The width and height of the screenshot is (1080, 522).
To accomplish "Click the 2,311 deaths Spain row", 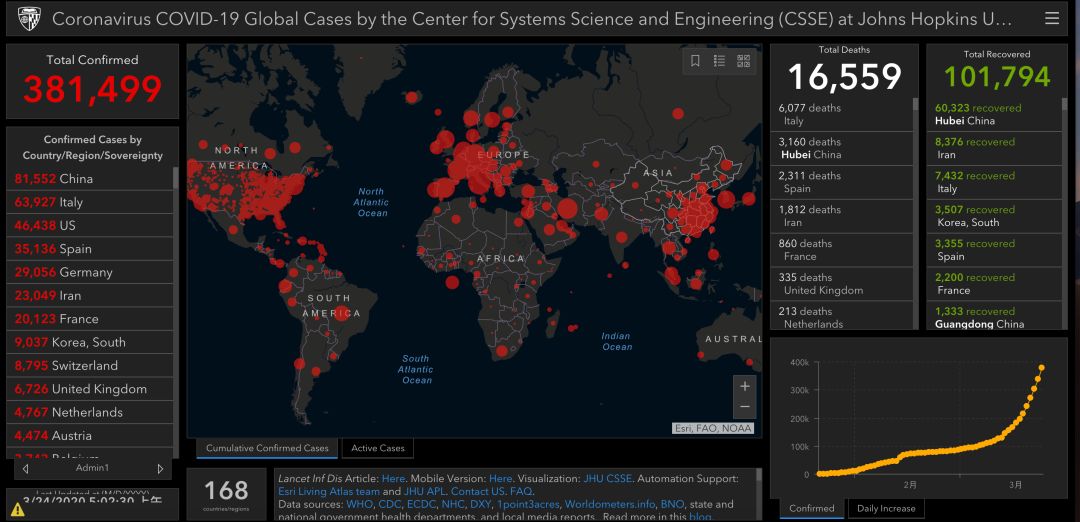I will (x=841, y=182).
